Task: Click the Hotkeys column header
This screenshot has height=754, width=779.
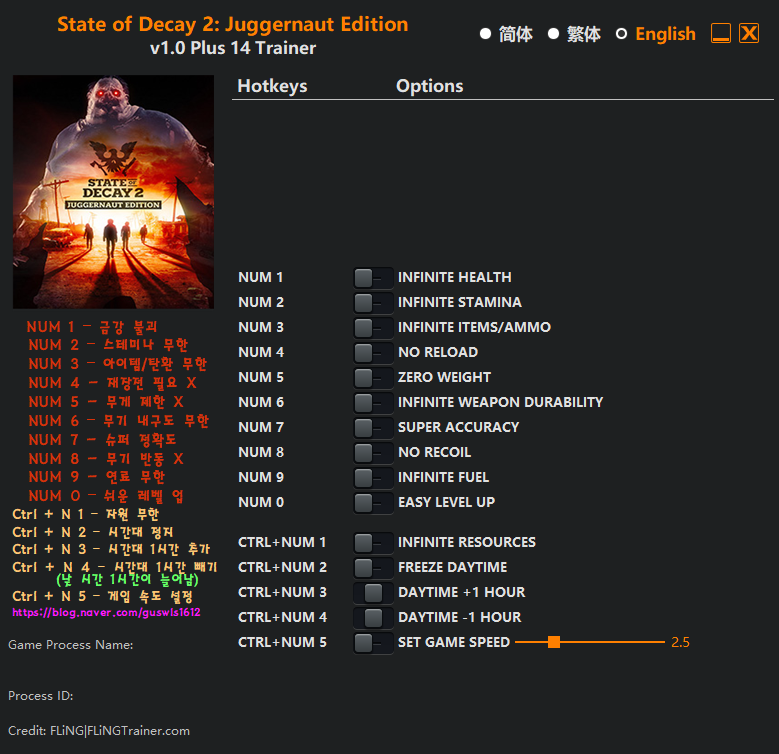Action: pos(272,86)
